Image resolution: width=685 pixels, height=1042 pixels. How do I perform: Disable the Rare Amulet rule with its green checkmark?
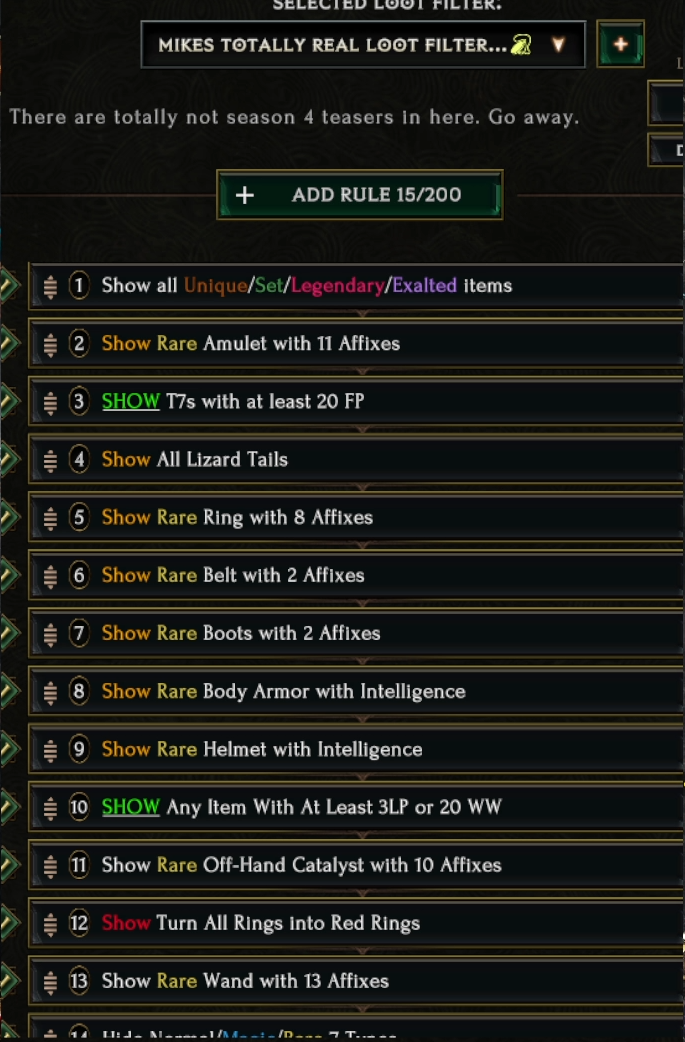(x=9, y=344)
